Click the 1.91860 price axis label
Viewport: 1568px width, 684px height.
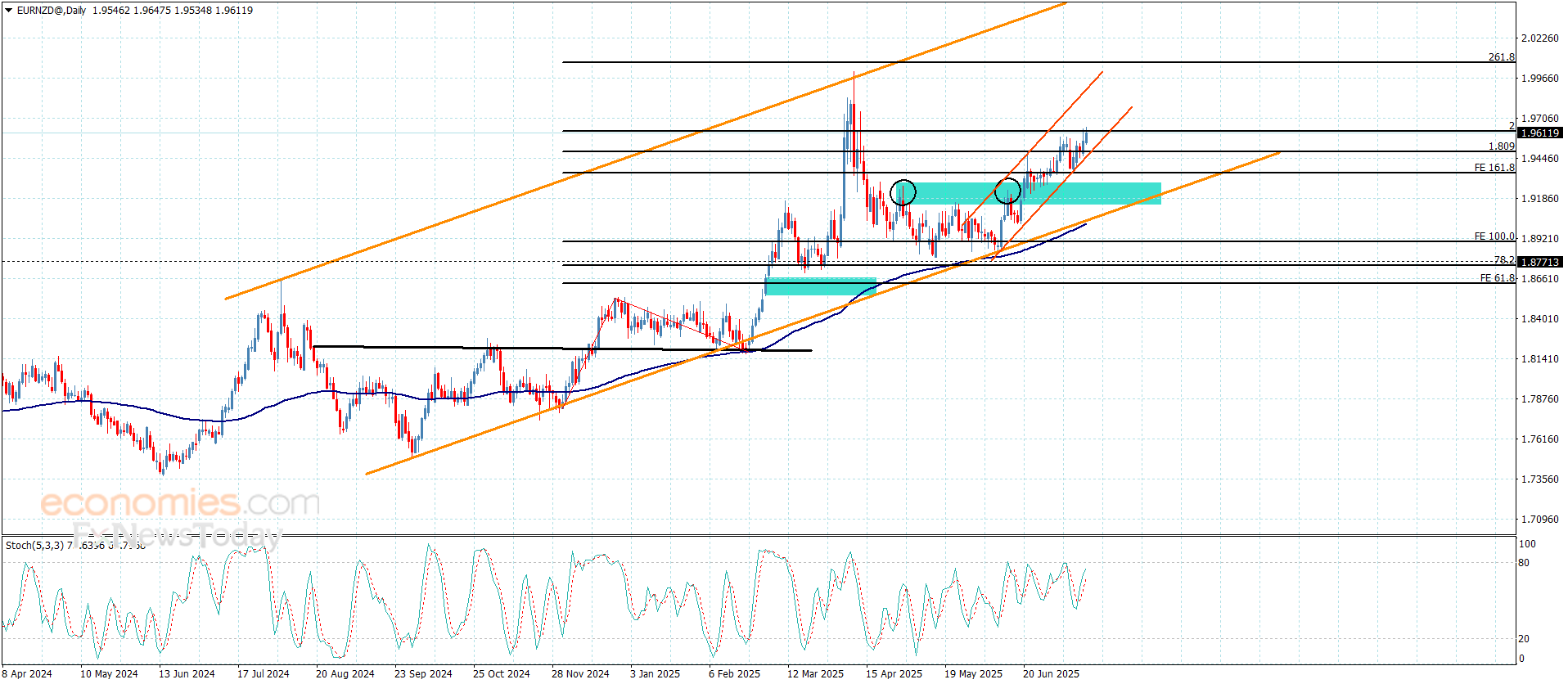click(1539, 199)
